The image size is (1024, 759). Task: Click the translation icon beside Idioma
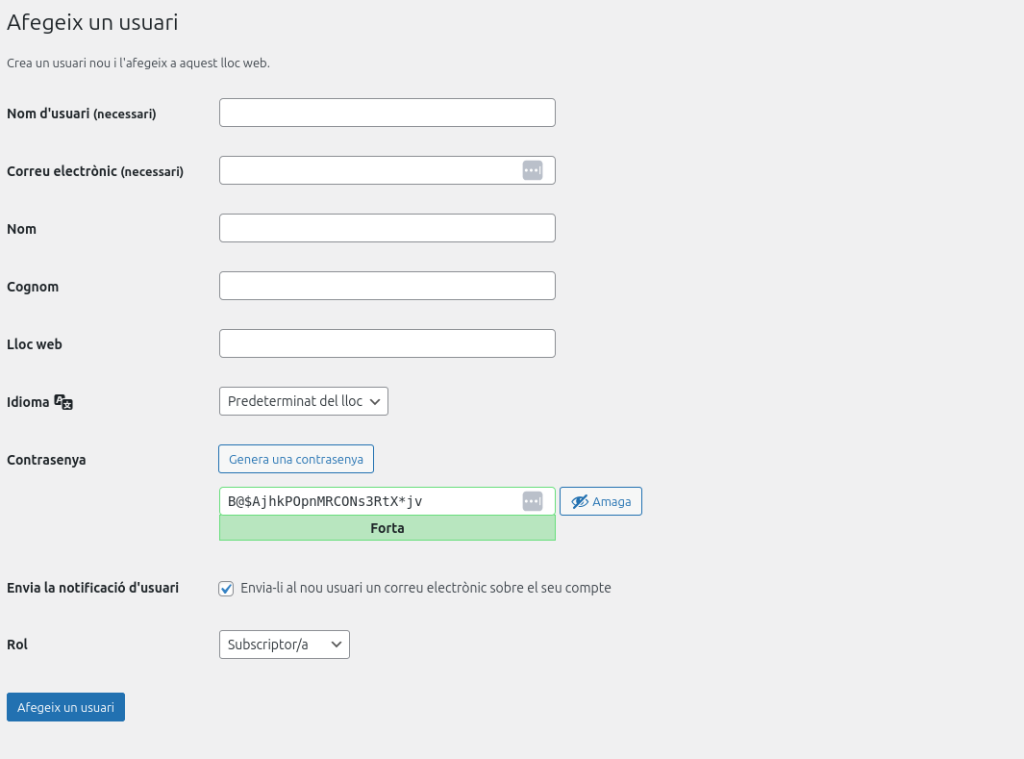click(x=64, y=402)
